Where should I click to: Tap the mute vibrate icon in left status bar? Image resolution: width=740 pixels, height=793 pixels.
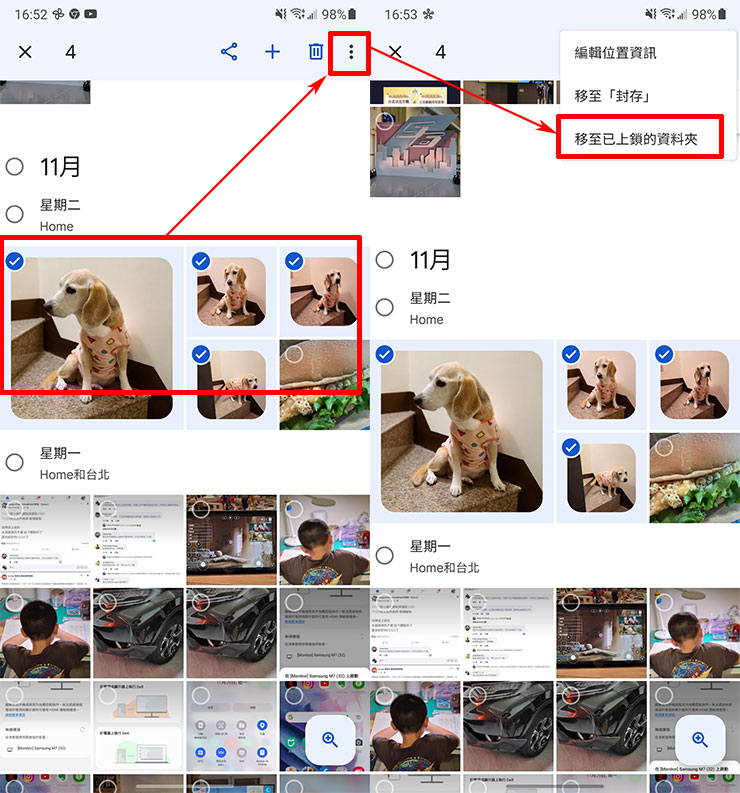281,14
